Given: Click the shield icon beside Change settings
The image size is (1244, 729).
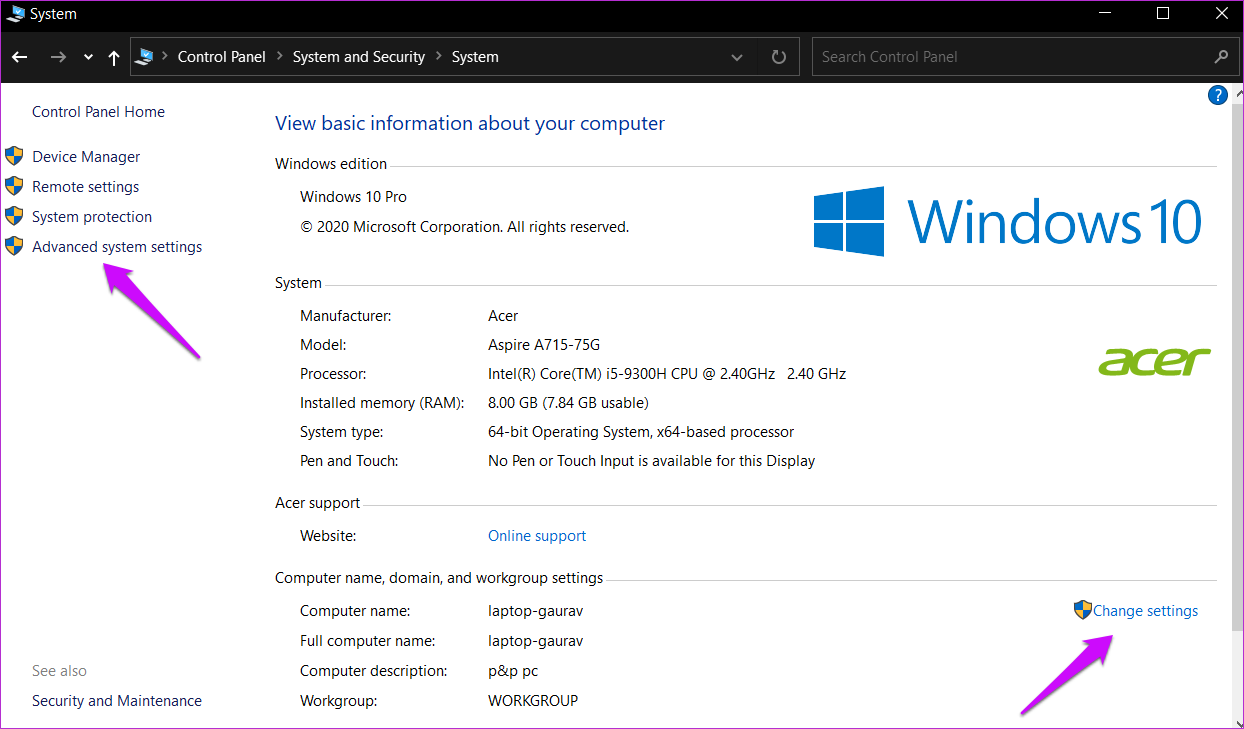Looking at the screenshot, I should [x=1082, y=609].
